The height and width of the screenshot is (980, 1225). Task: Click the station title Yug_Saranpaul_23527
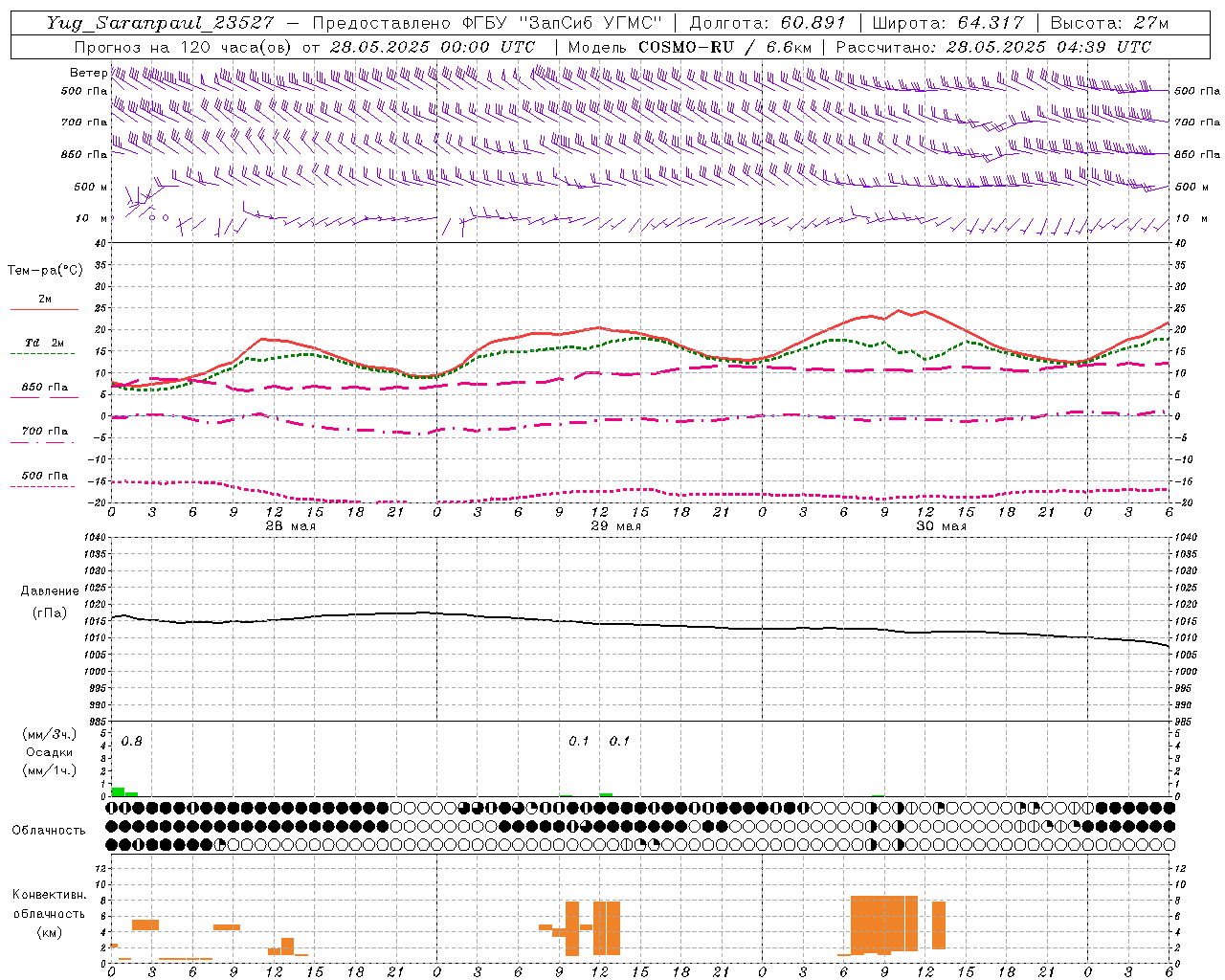pyautogui.click(x=160, y=23)
